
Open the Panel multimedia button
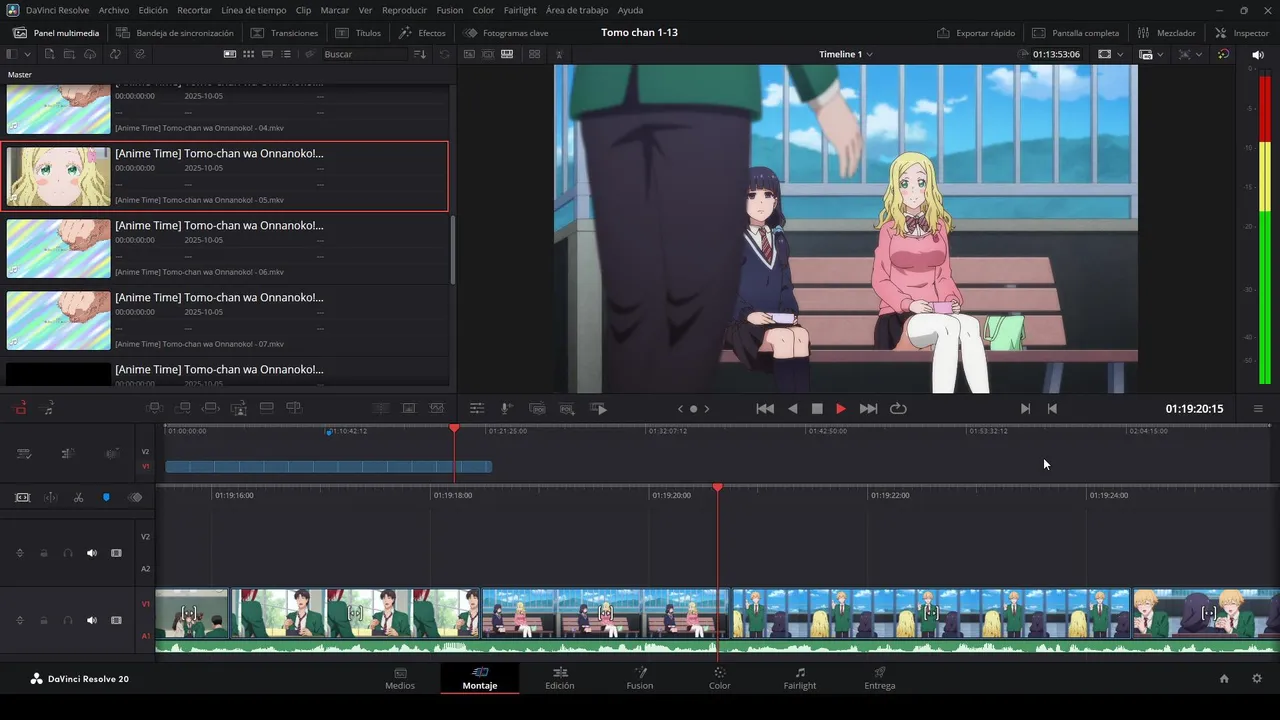[56, 33]
